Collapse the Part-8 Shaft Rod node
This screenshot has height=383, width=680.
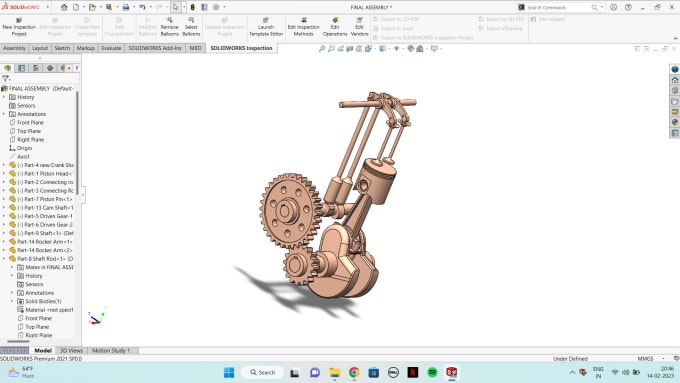(x=4, y=259)
